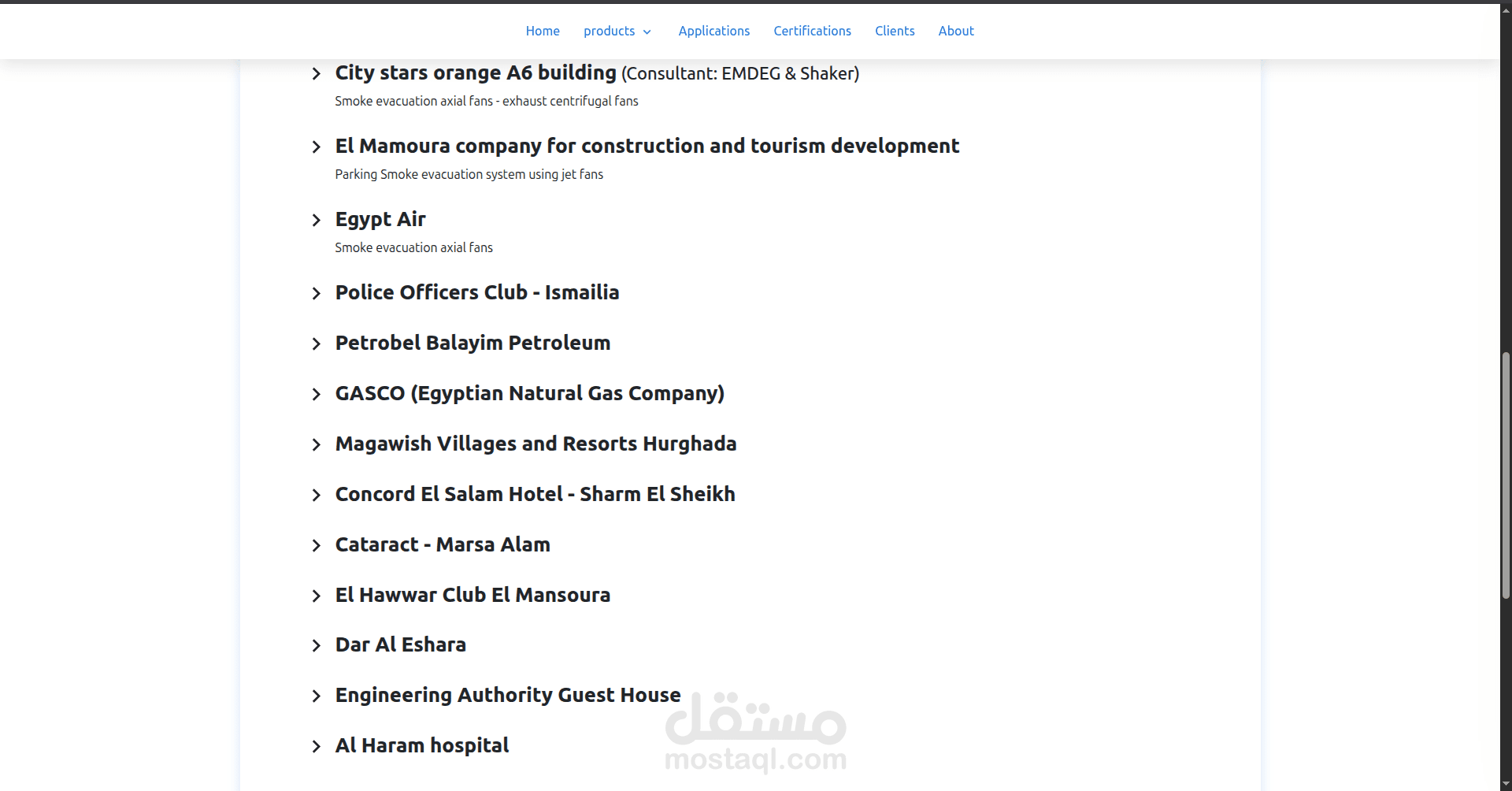Click the chevron next to products

(647, 32)
